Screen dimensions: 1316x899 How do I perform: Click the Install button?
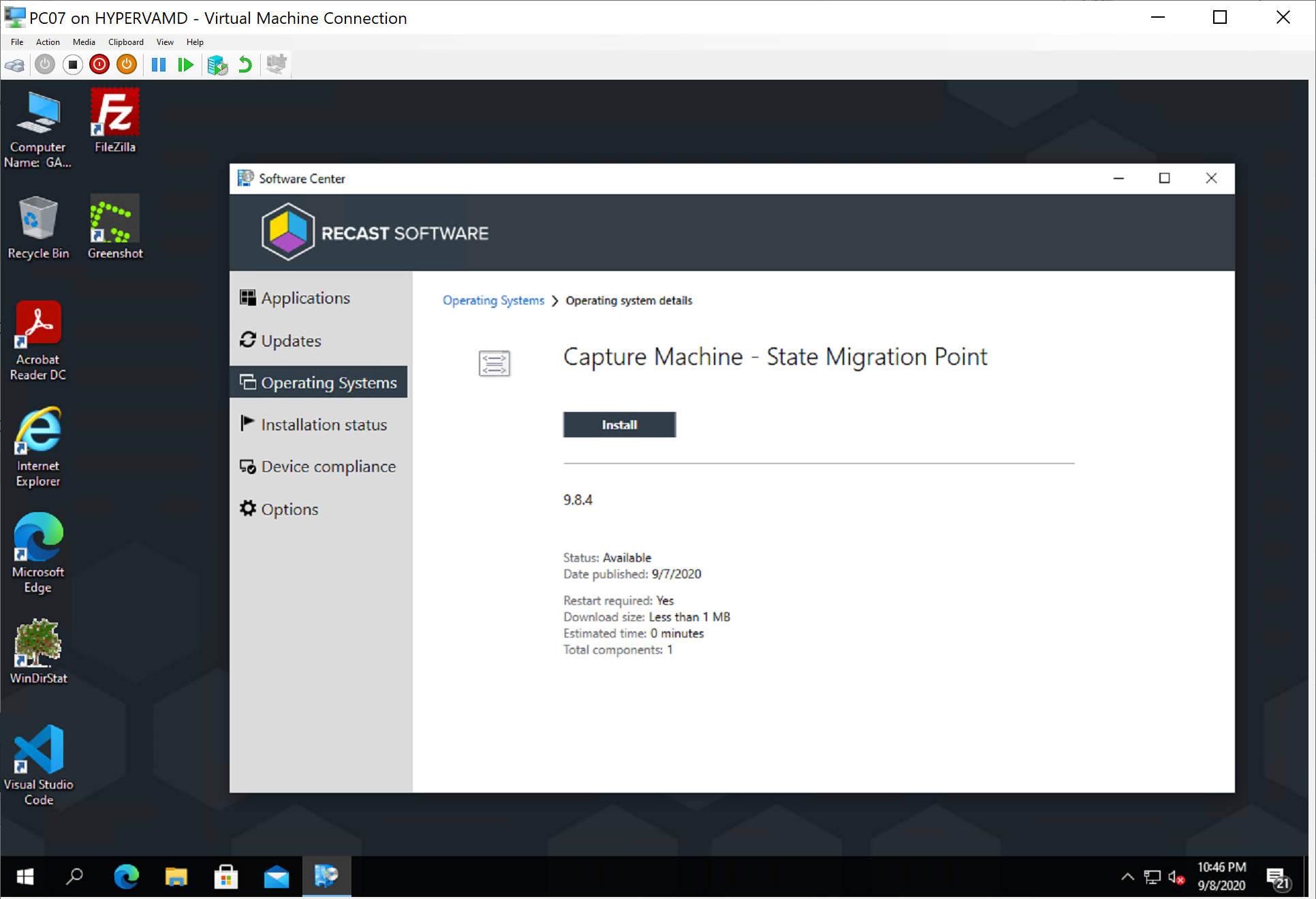(618, 424)
